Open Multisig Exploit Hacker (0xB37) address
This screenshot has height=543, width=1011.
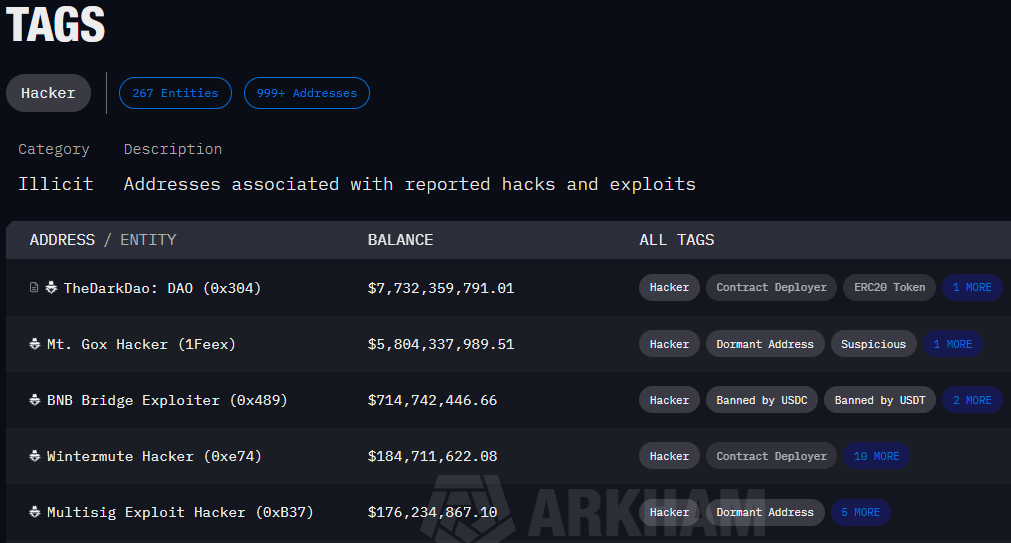[x=180, y=513]
